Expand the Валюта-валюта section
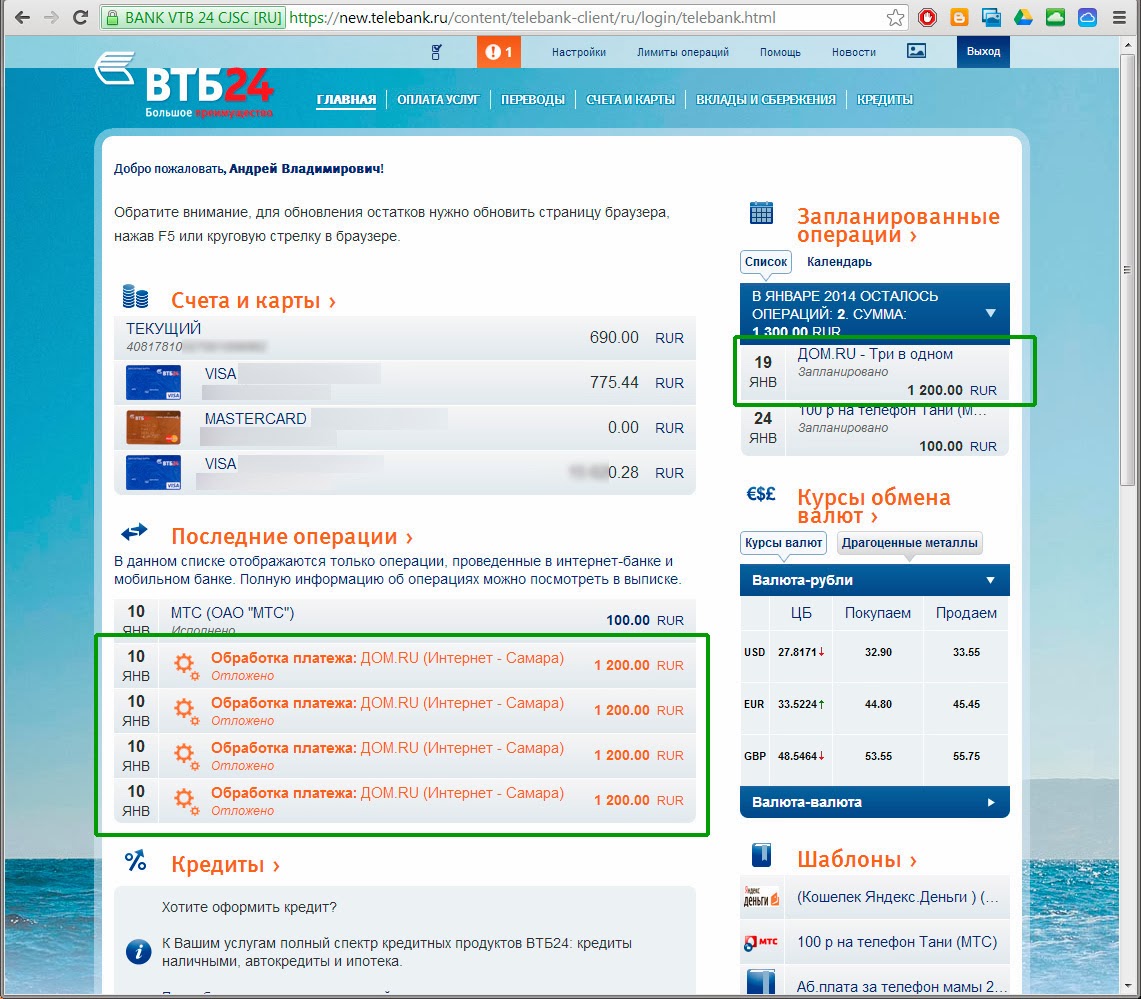Viewport: 1141px width, 999px height. [875, 802]
